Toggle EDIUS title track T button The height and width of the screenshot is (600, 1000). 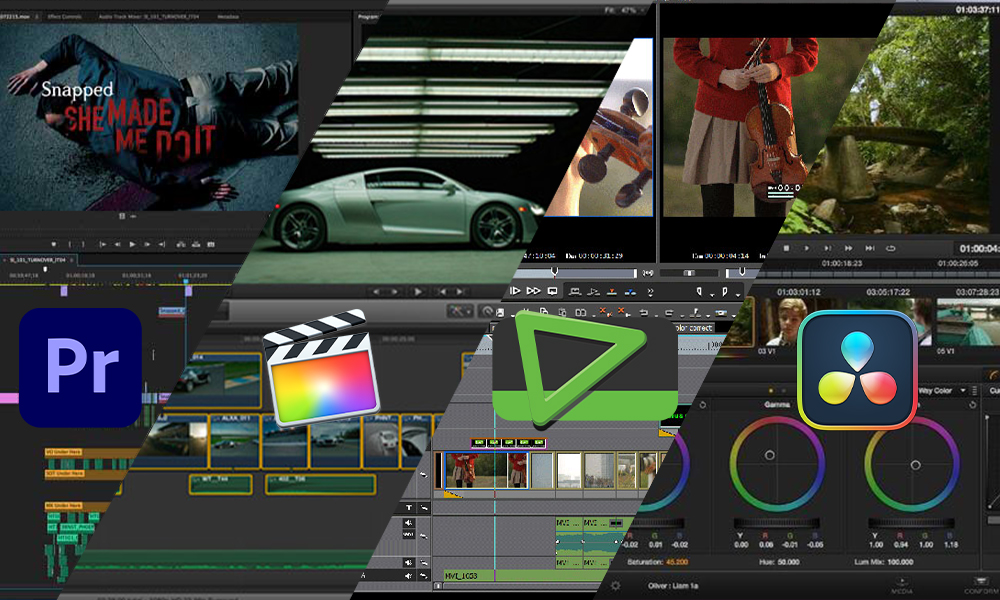click(409, 508)
